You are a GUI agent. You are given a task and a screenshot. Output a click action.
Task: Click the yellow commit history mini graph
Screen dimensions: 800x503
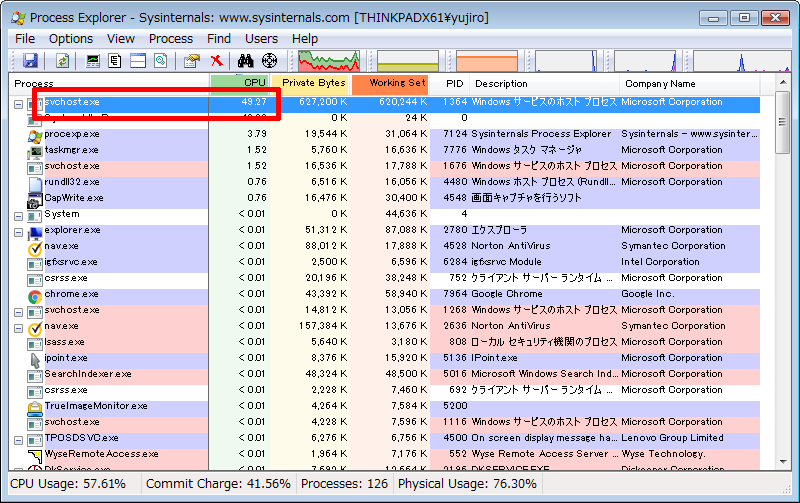tap(408, 61)
